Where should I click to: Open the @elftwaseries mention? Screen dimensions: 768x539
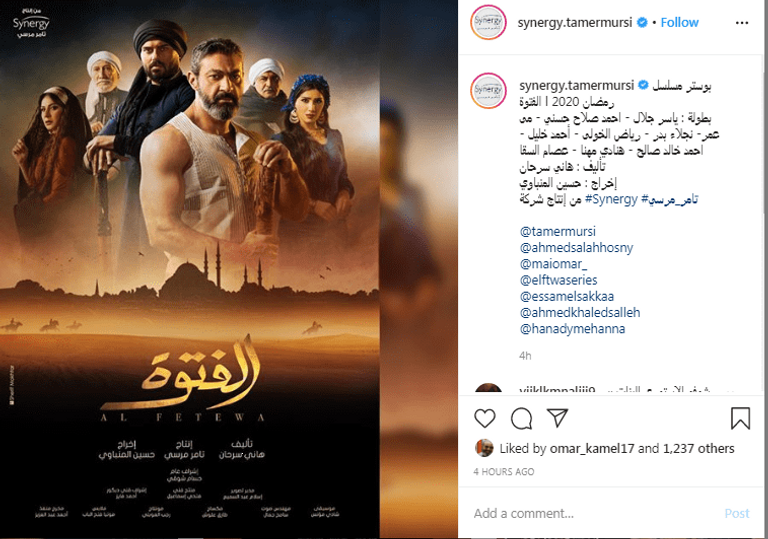[559, 280]
